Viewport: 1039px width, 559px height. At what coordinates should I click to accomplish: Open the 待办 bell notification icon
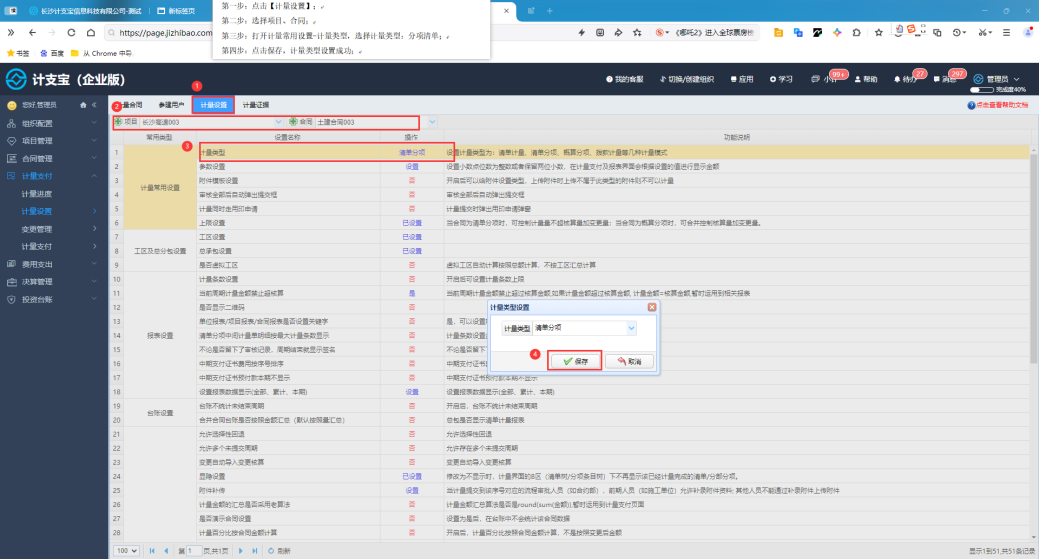(x=897, y=79)
